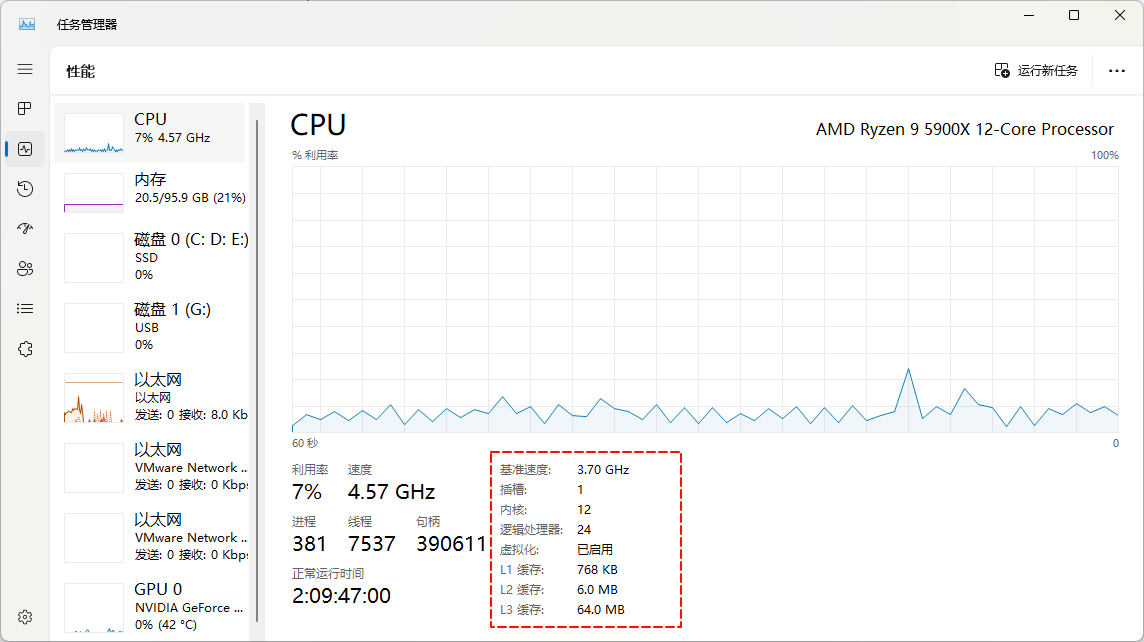Image resolution: width=1144 pixels, height=642 pixels.
Task: Open the hamburger navigation menu
Action: tap(25, 69)
